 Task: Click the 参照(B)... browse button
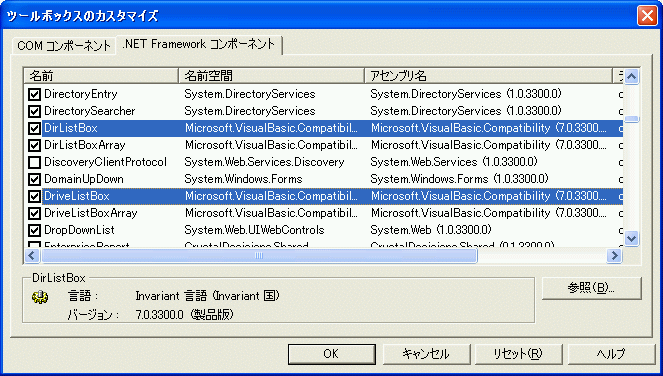click(x=592, y=288)
